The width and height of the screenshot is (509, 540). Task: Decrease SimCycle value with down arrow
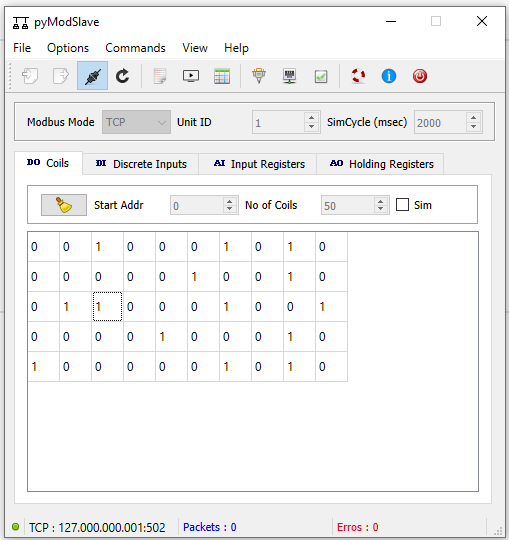tap(474, 126)
